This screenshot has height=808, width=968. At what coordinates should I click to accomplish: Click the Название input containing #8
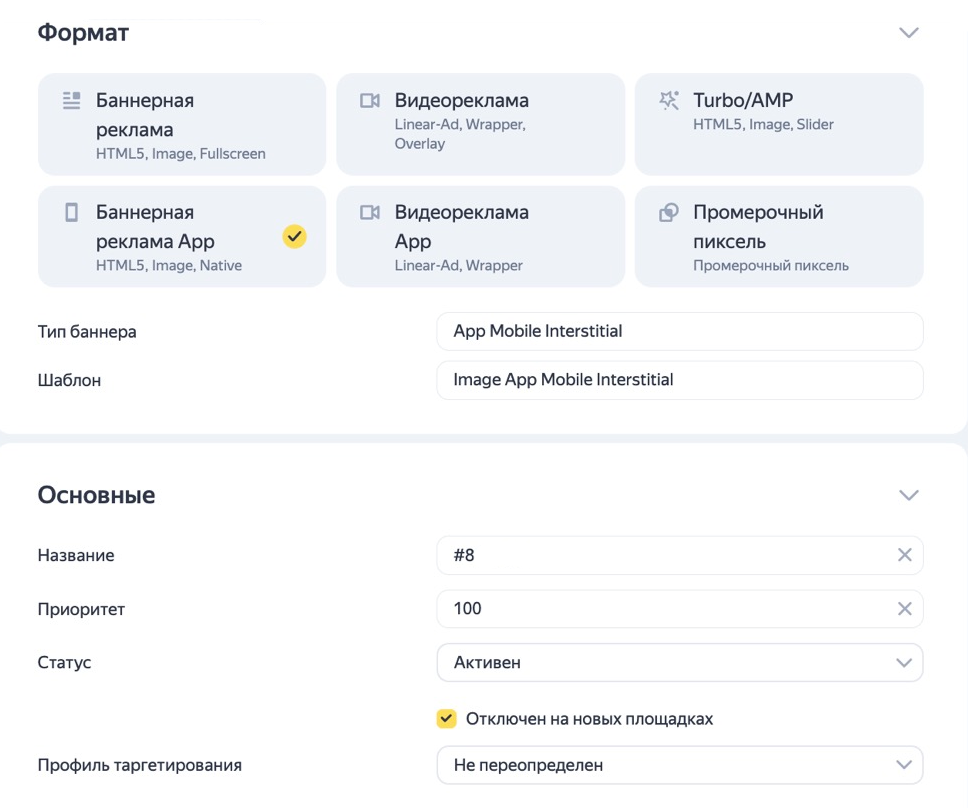[x=660, y=555]
